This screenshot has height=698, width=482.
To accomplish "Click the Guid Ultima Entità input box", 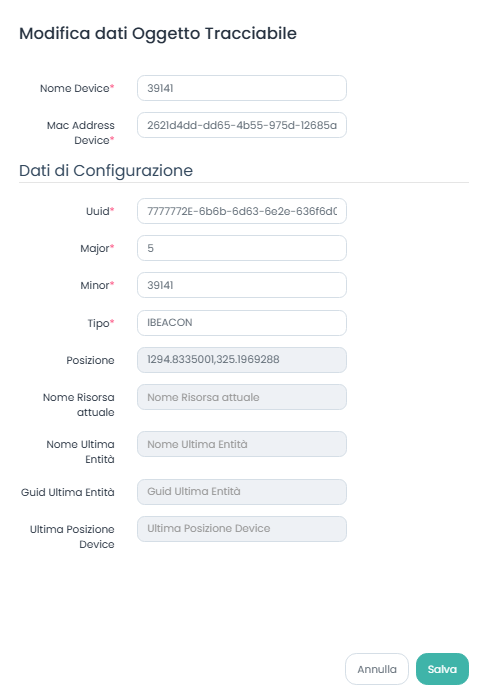I will (242, 492).
